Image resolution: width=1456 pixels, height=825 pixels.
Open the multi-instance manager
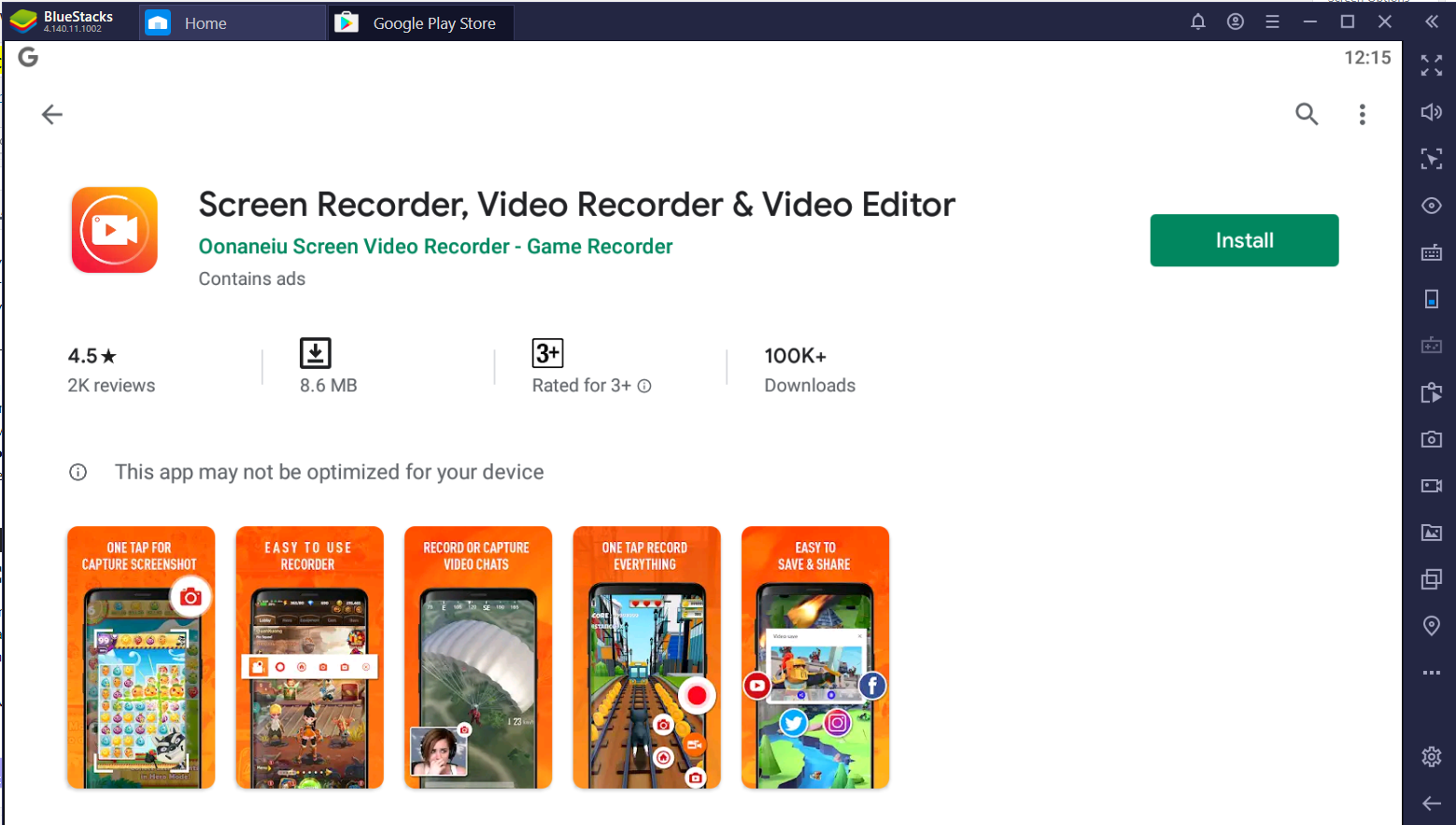[x=1431, y=579]
